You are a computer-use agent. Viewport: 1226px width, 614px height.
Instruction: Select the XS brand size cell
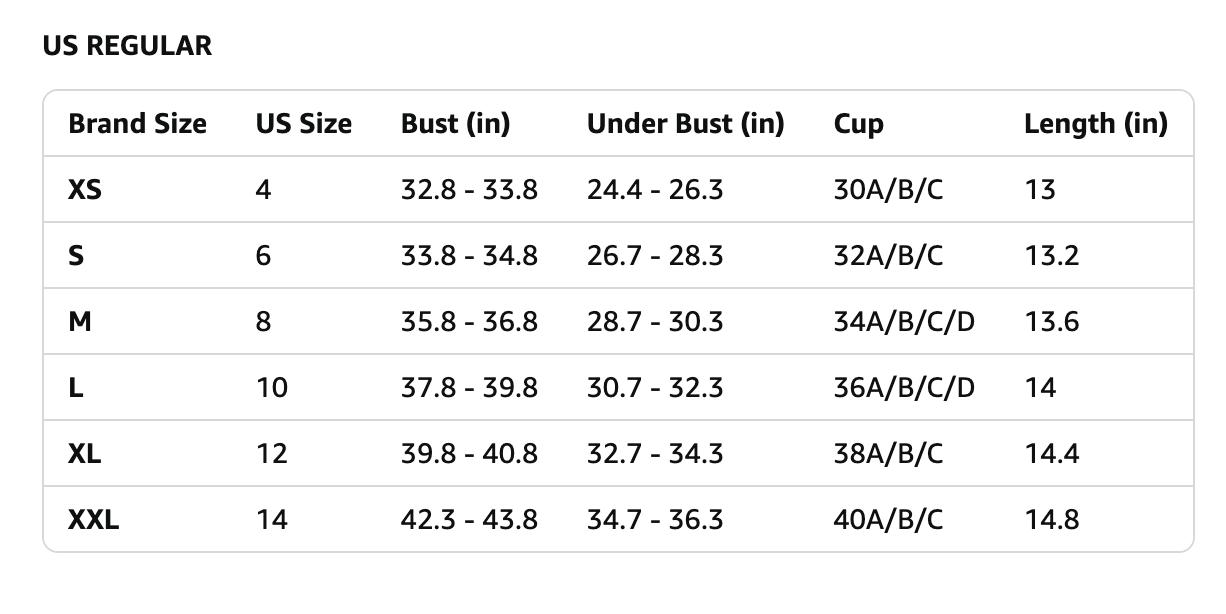tap(85, 189)
